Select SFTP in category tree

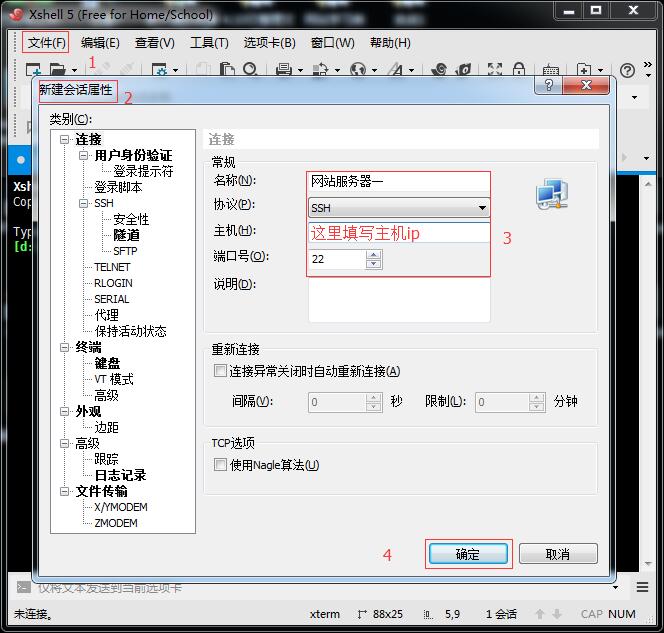125,251
